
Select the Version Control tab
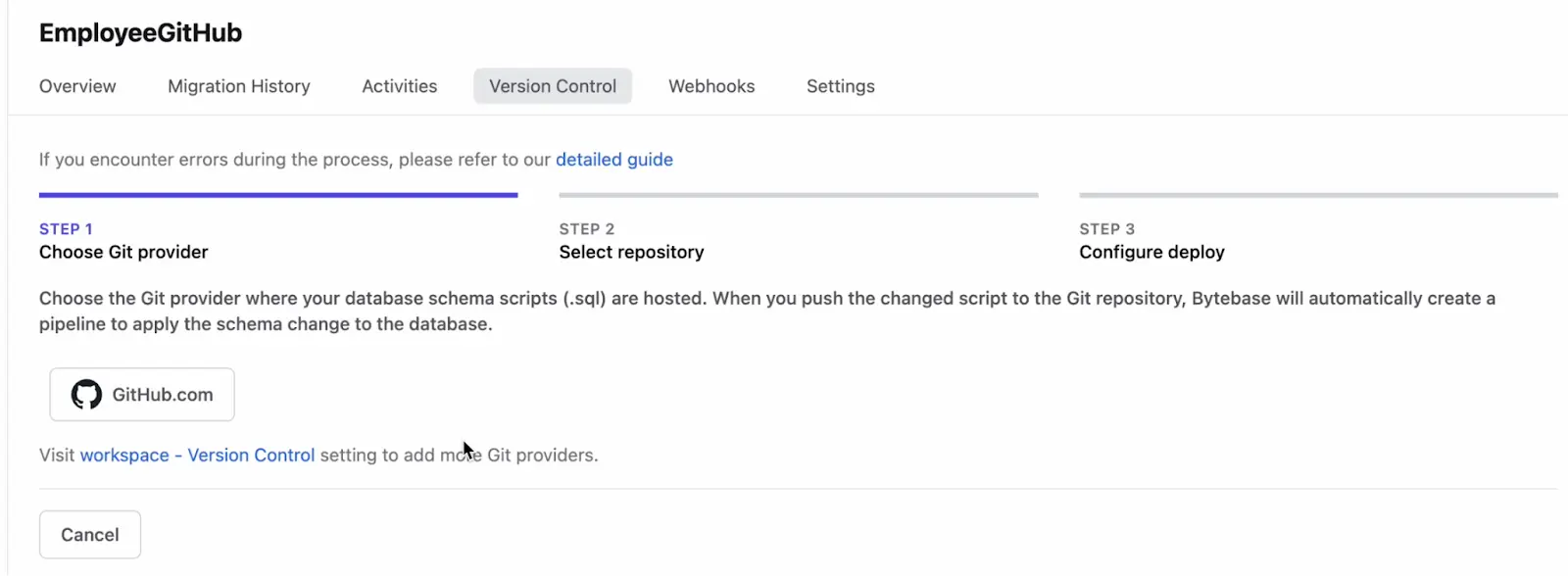coord(553,86)
